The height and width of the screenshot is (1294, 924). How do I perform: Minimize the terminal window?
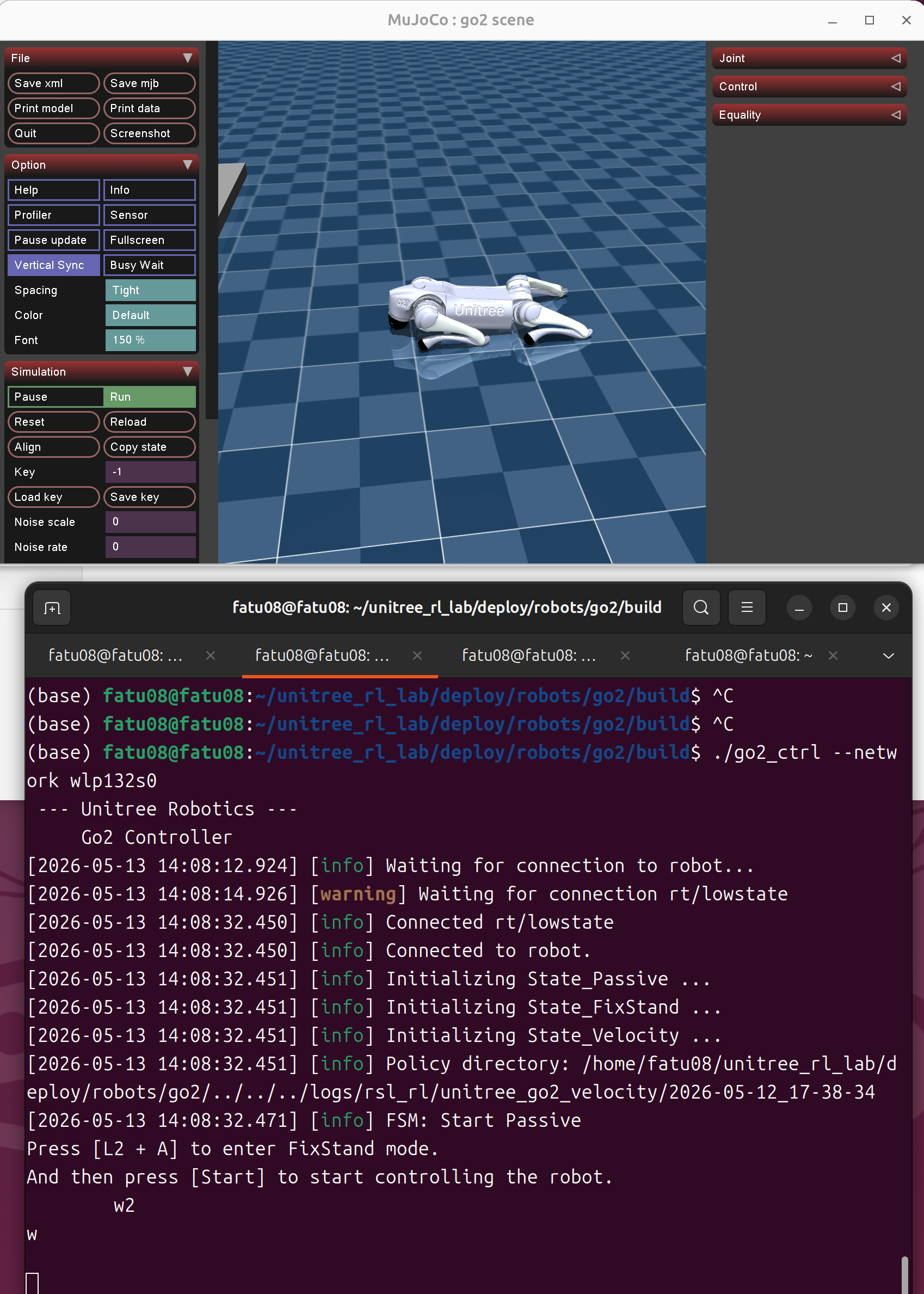[x=799, y=608]
